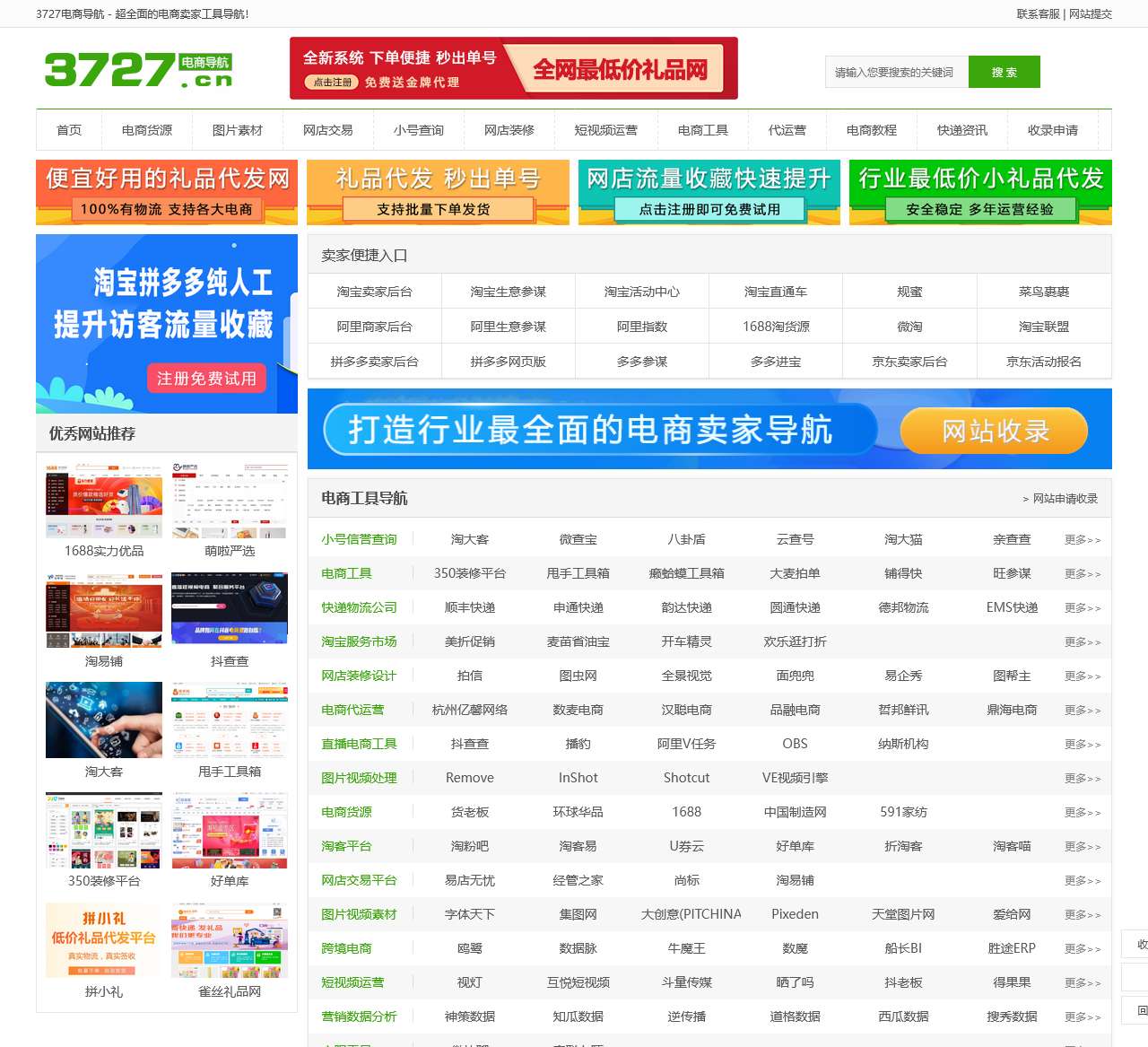
Task: Click the 行业最低价小礼品代发 green banner
Action: tap(980, 192)
